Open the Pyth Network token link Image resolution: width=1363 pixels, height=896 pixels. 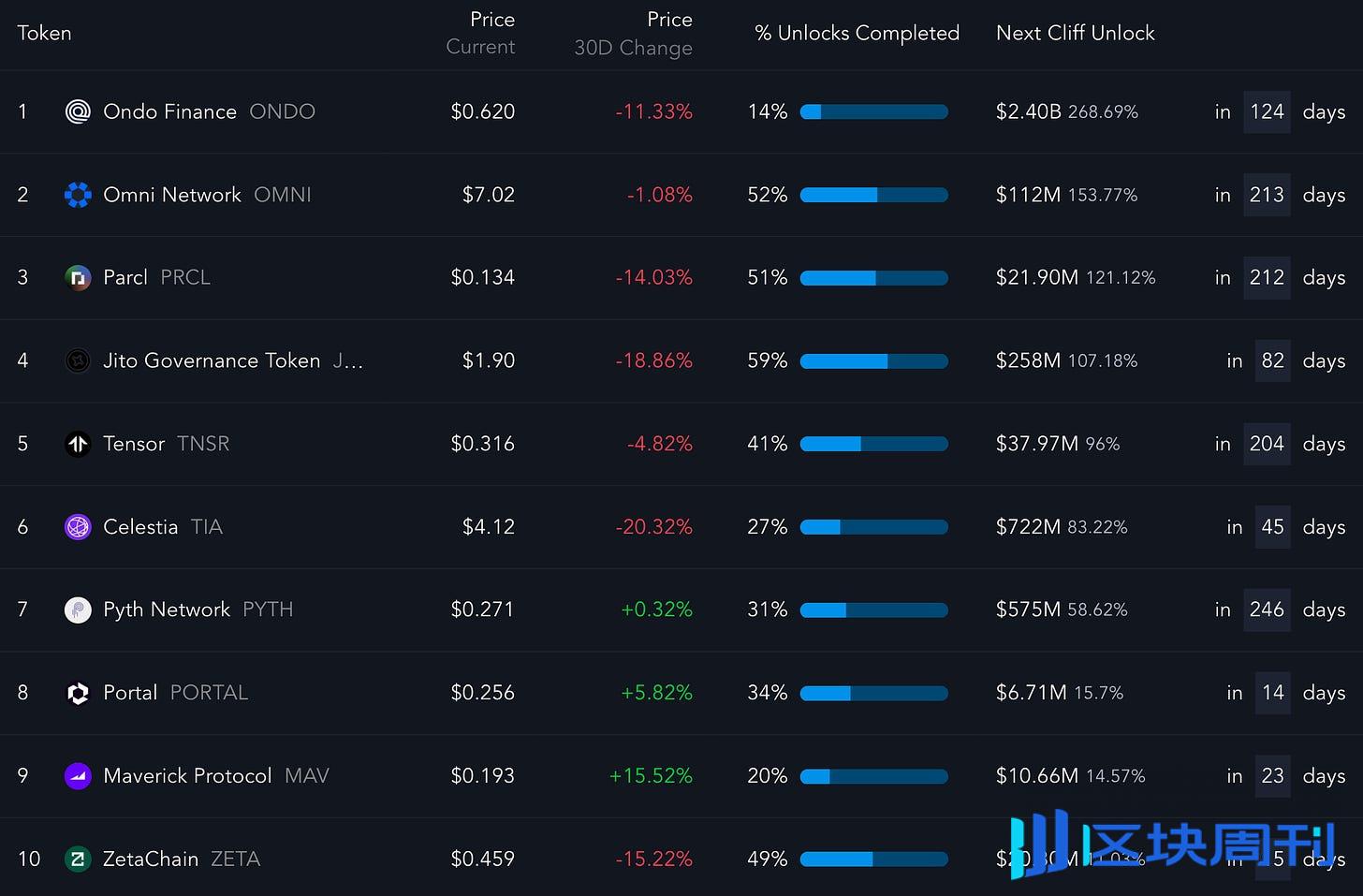coord(198,610)
